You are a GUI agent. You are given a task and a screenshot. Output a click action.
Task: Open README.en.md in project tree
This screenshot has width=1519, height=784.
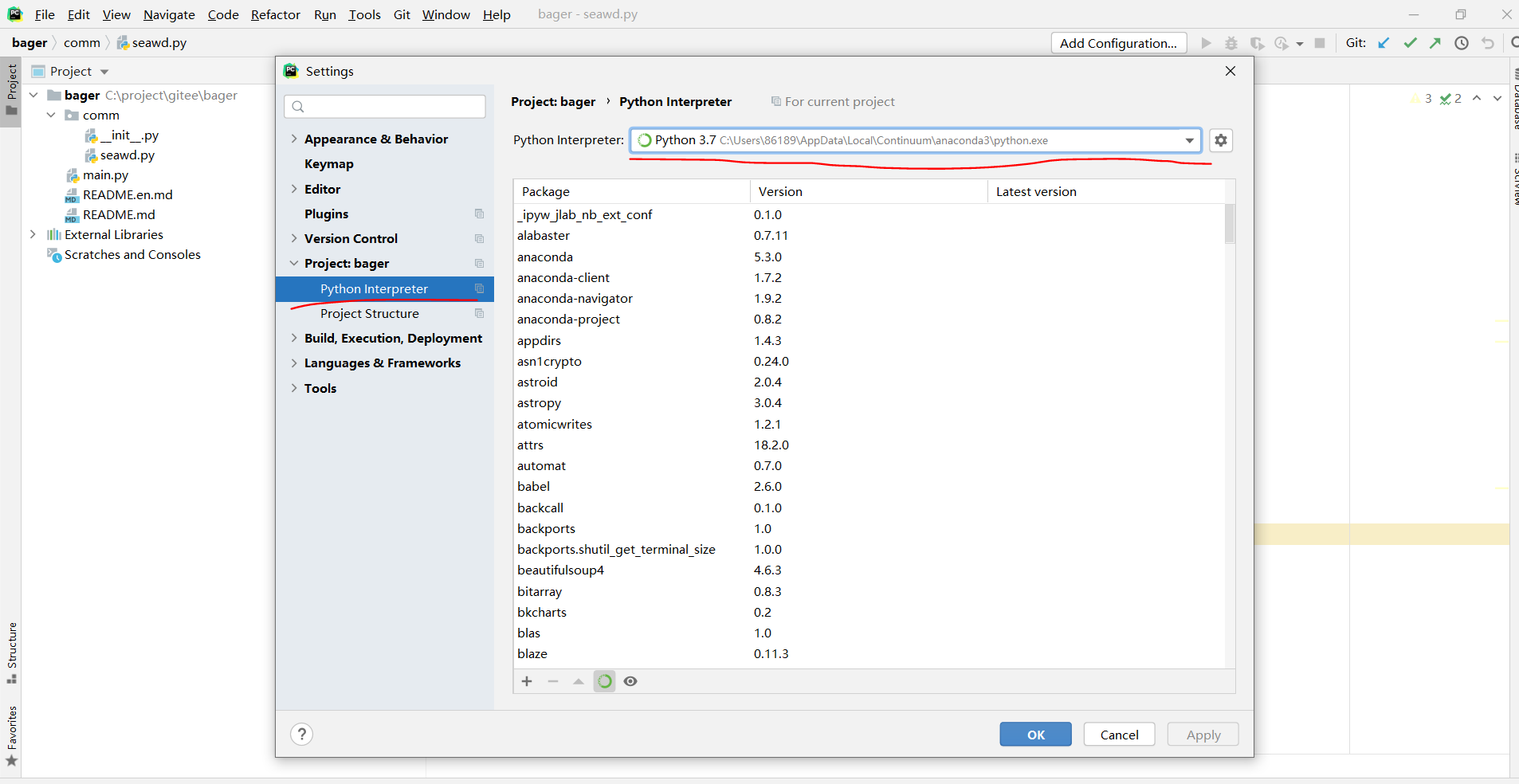click(x=119, y=194)
